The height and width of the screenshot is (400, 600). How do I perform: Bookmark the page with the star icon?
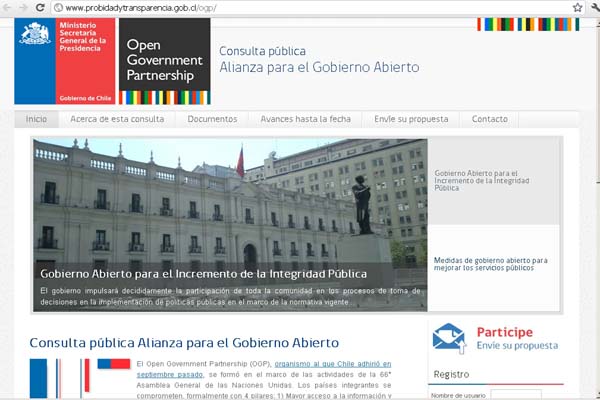click(577, 7)
